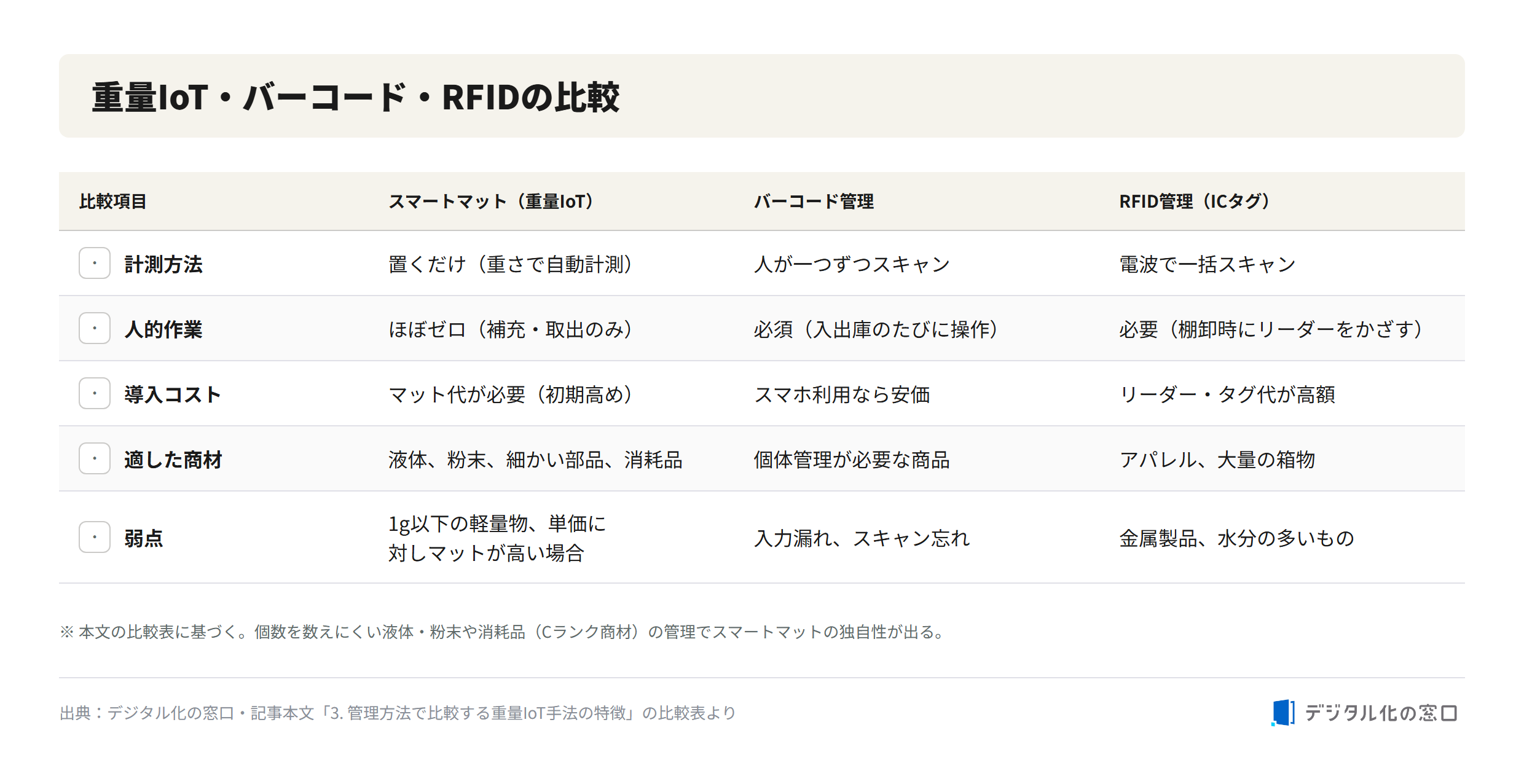
Task: Click the 計測方法 row label
Action: [x=163, y=264]
